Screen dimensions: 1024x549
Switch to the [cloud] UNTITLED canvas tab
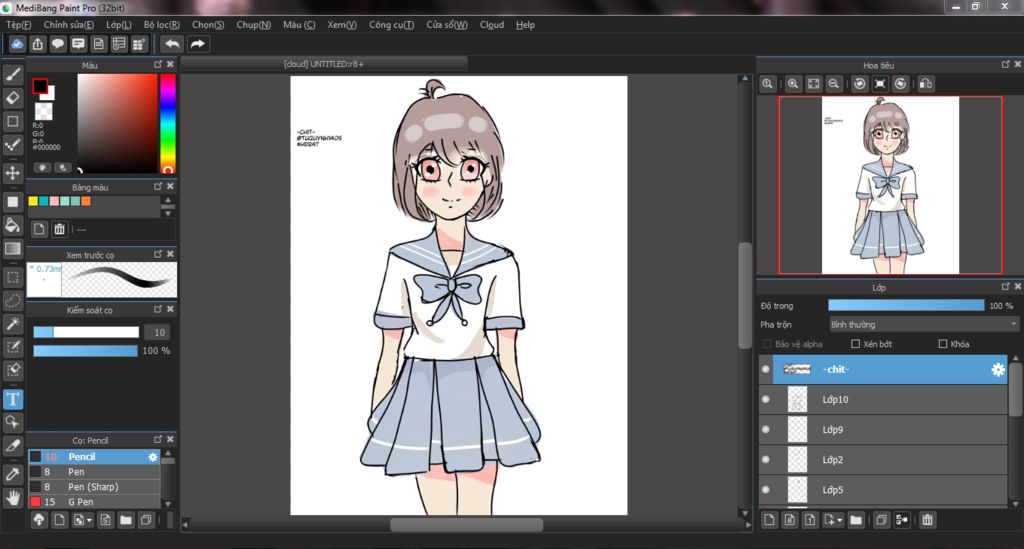pyautogui.click(x=324, y=64)
